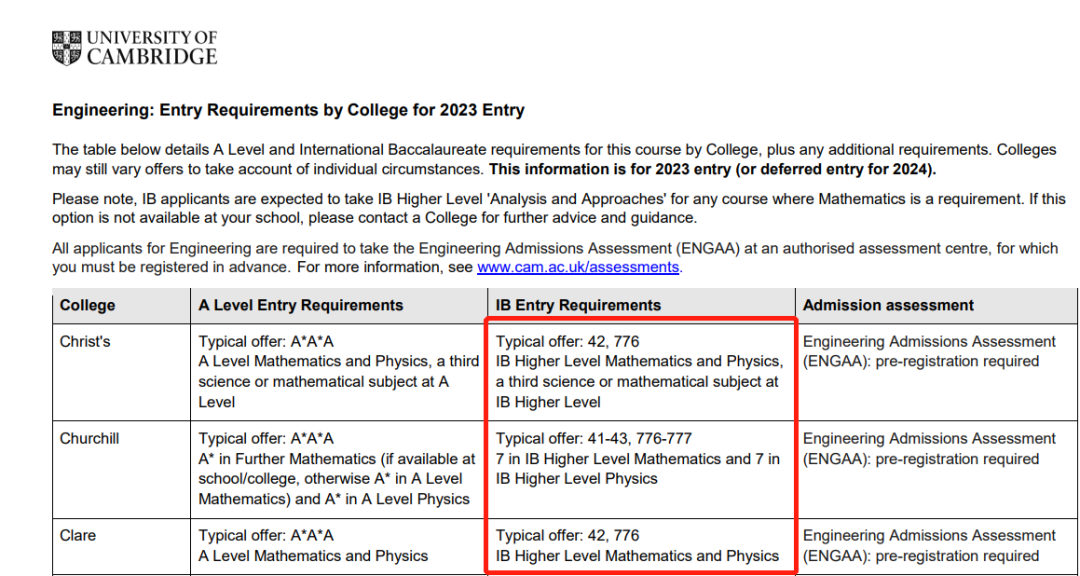Select the College column header
This screenshot has width=1080, height=576.
point(121,305)
